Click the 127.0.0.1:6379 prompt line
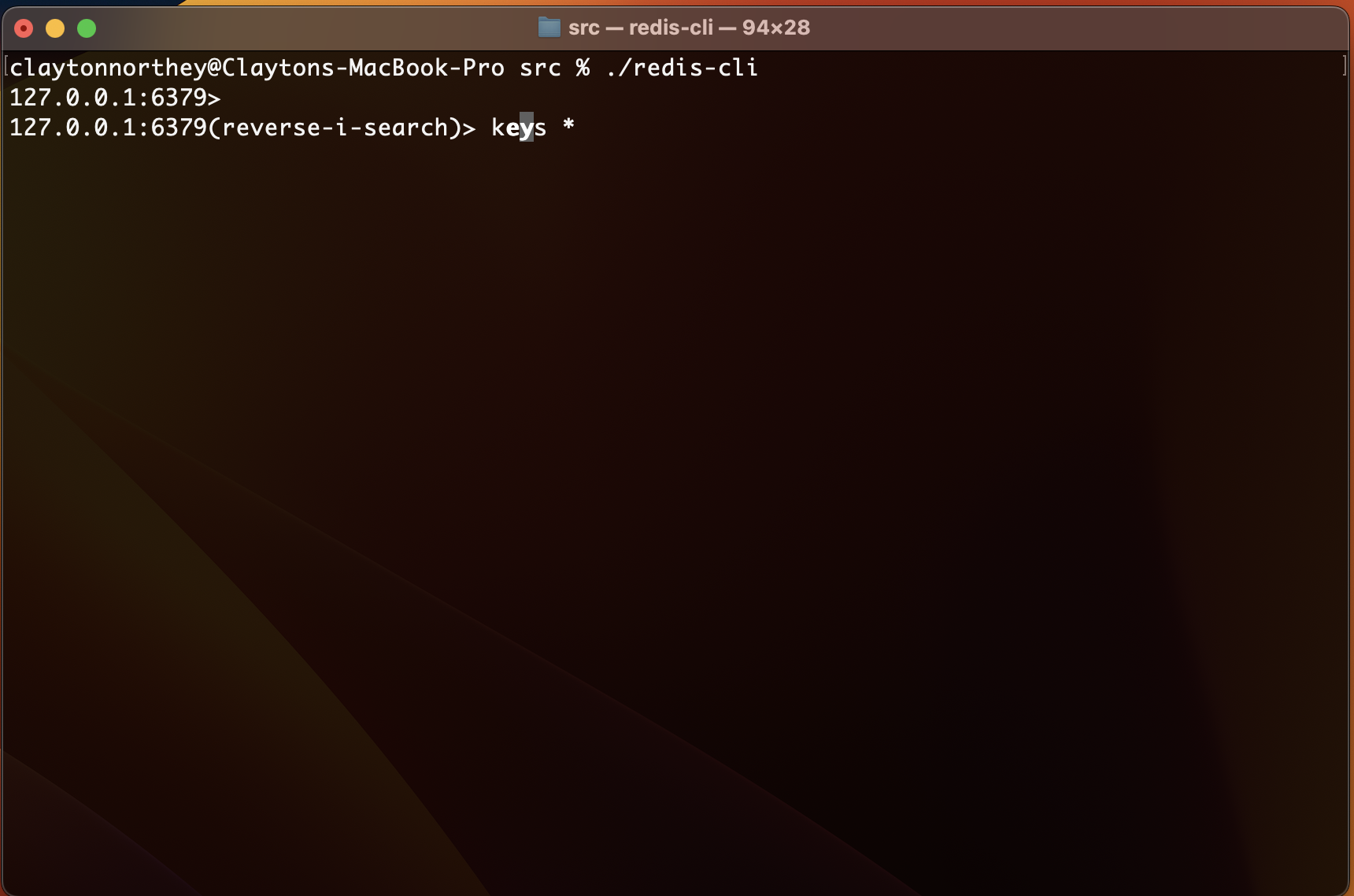1354x896 pixels. coord(114,98)
